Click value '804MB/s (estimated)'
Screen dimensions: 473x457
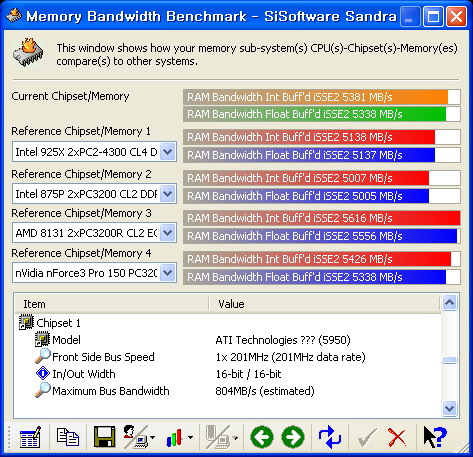click(x=265, y=391)
